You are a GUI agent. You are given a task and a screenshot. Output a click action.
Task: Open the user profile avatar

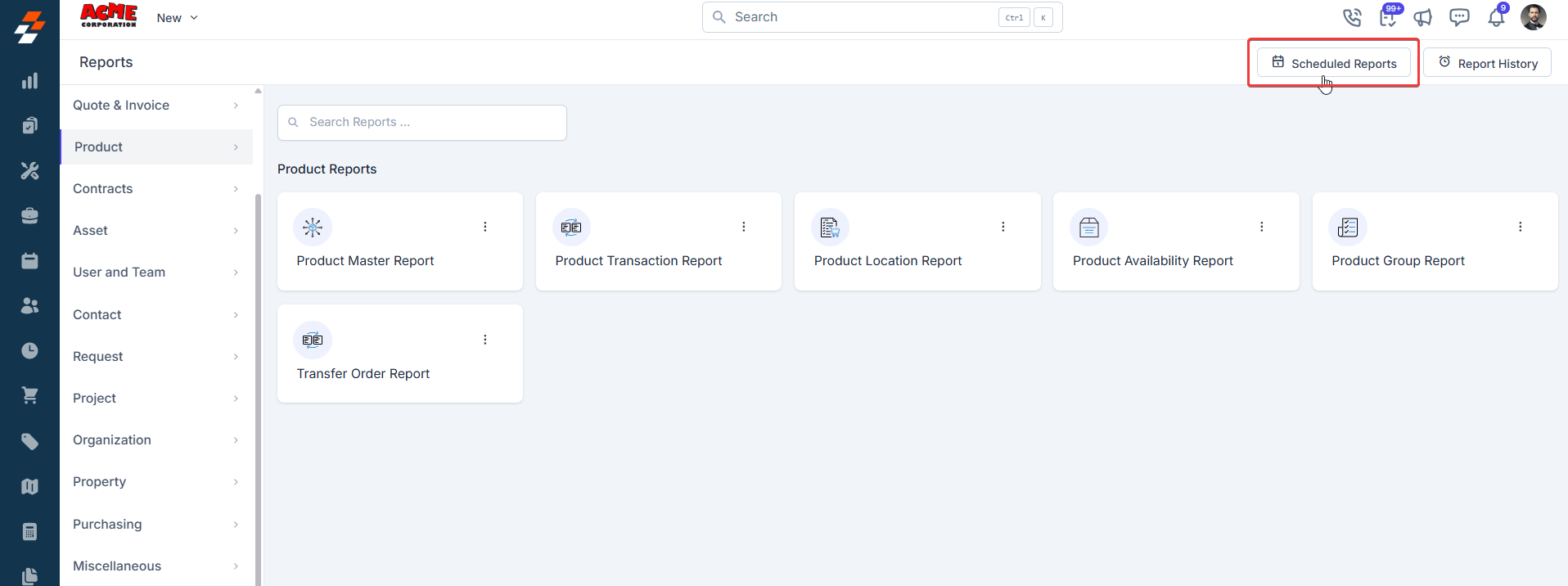point(1533,17)
